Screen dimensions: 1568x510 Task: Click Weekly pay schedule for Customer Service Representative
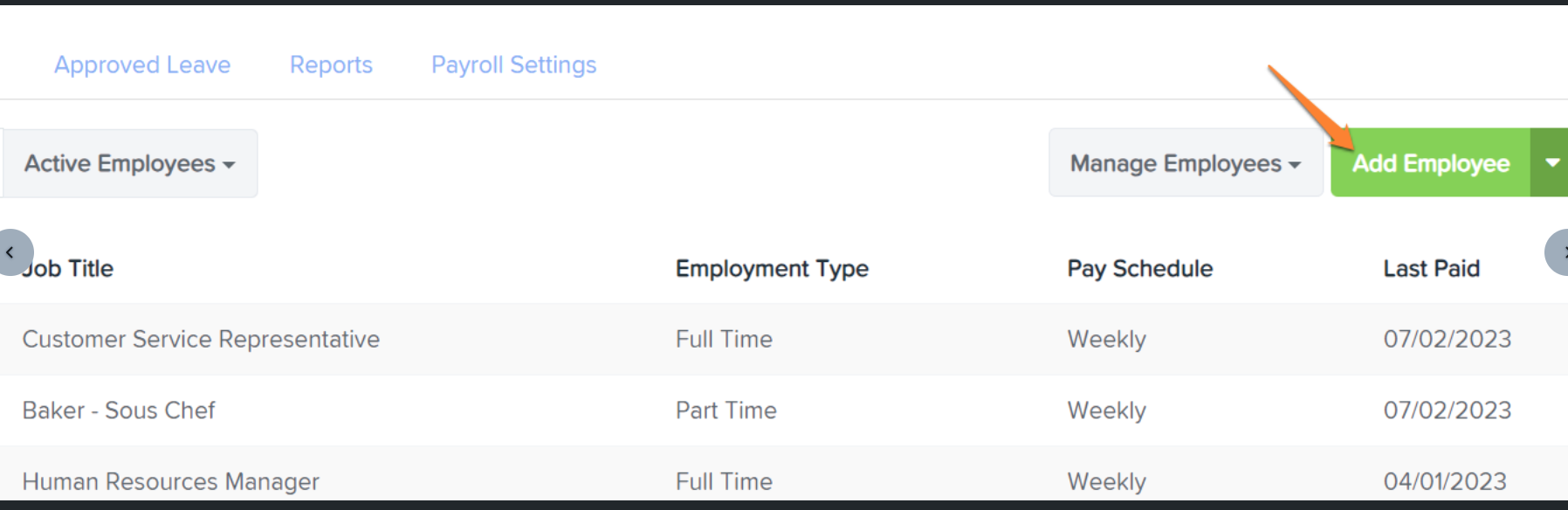click(x=1106, y=339)
